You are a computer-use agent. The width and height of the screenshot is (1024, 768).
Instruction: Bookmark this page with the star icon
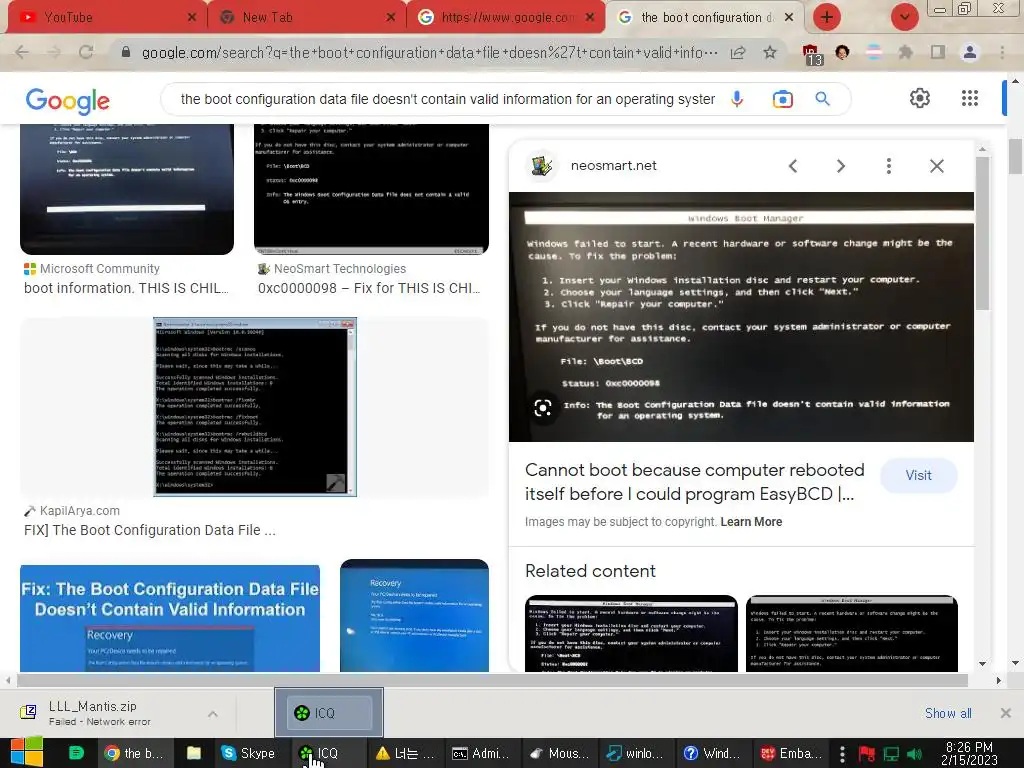click(770, 52)
